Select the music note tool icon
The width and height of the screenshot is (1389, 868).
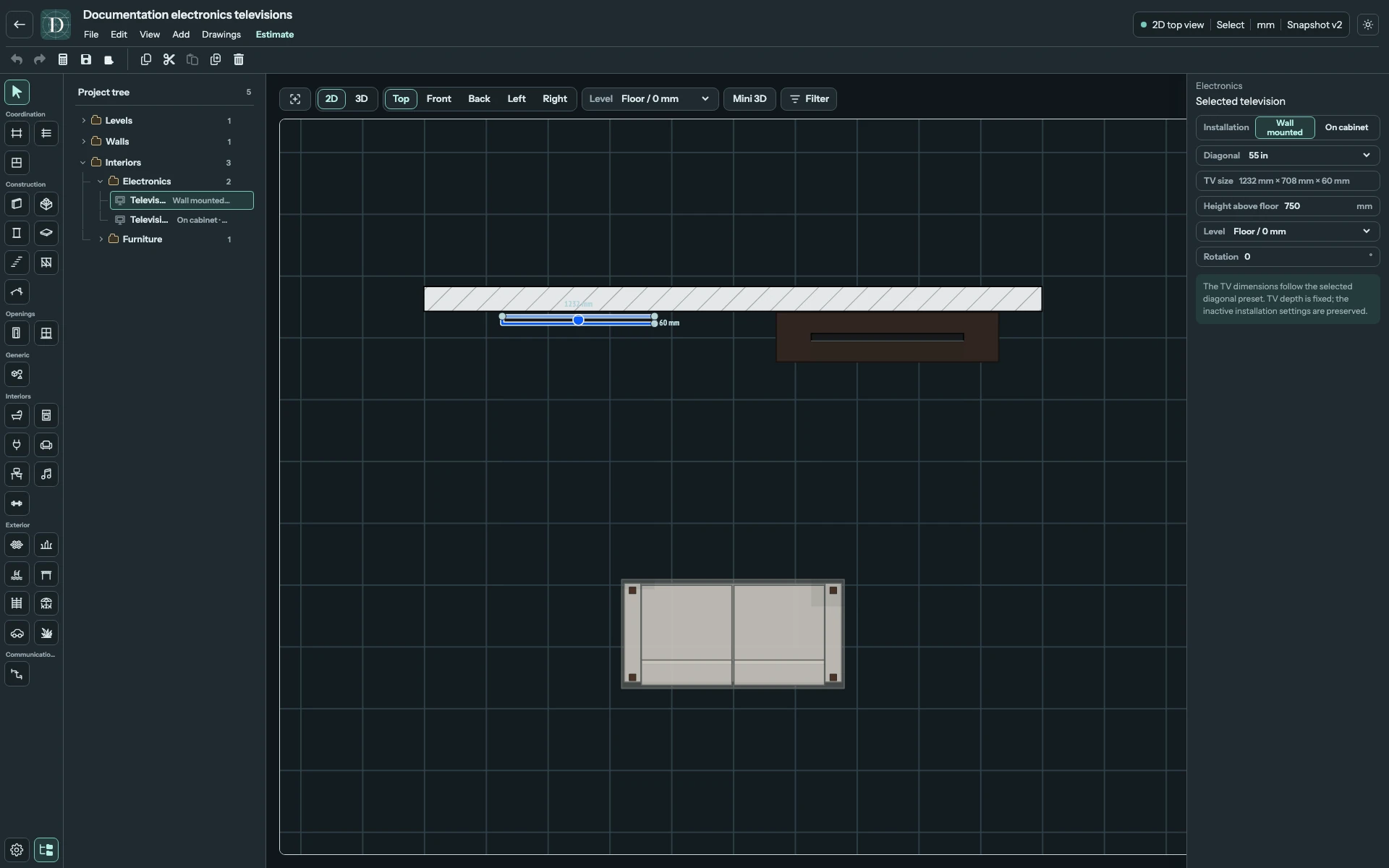pyautogui.click(x=46, y=474)
